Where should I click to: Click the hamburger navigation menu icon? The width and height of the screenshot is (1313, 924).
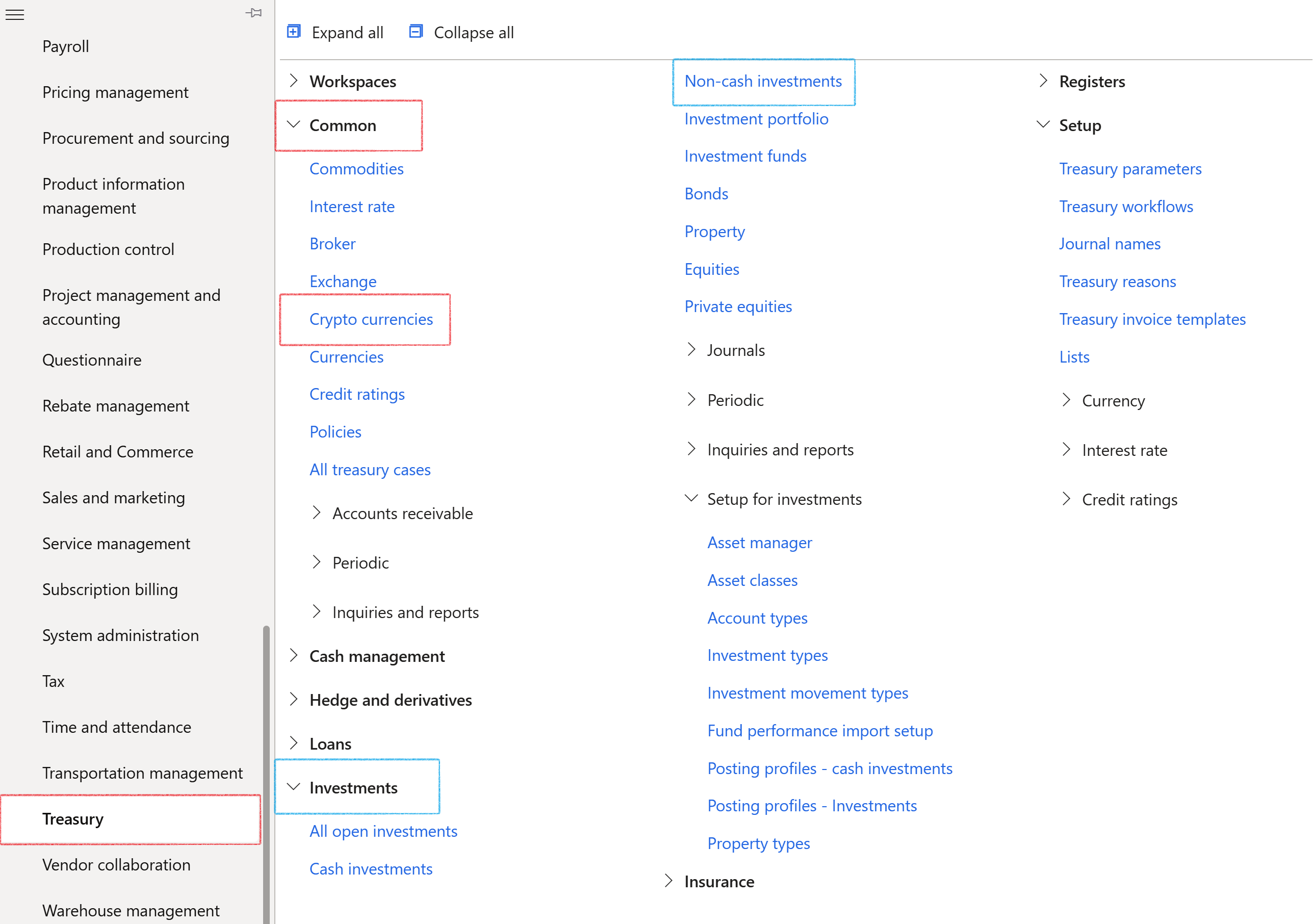click(x=15, y=15)
